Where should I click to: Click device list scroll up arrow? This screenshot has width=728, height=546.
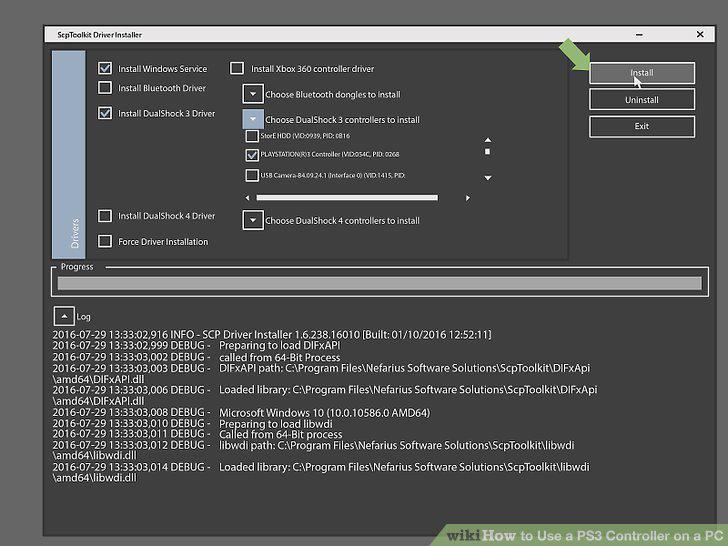click(x=488, y=140)
